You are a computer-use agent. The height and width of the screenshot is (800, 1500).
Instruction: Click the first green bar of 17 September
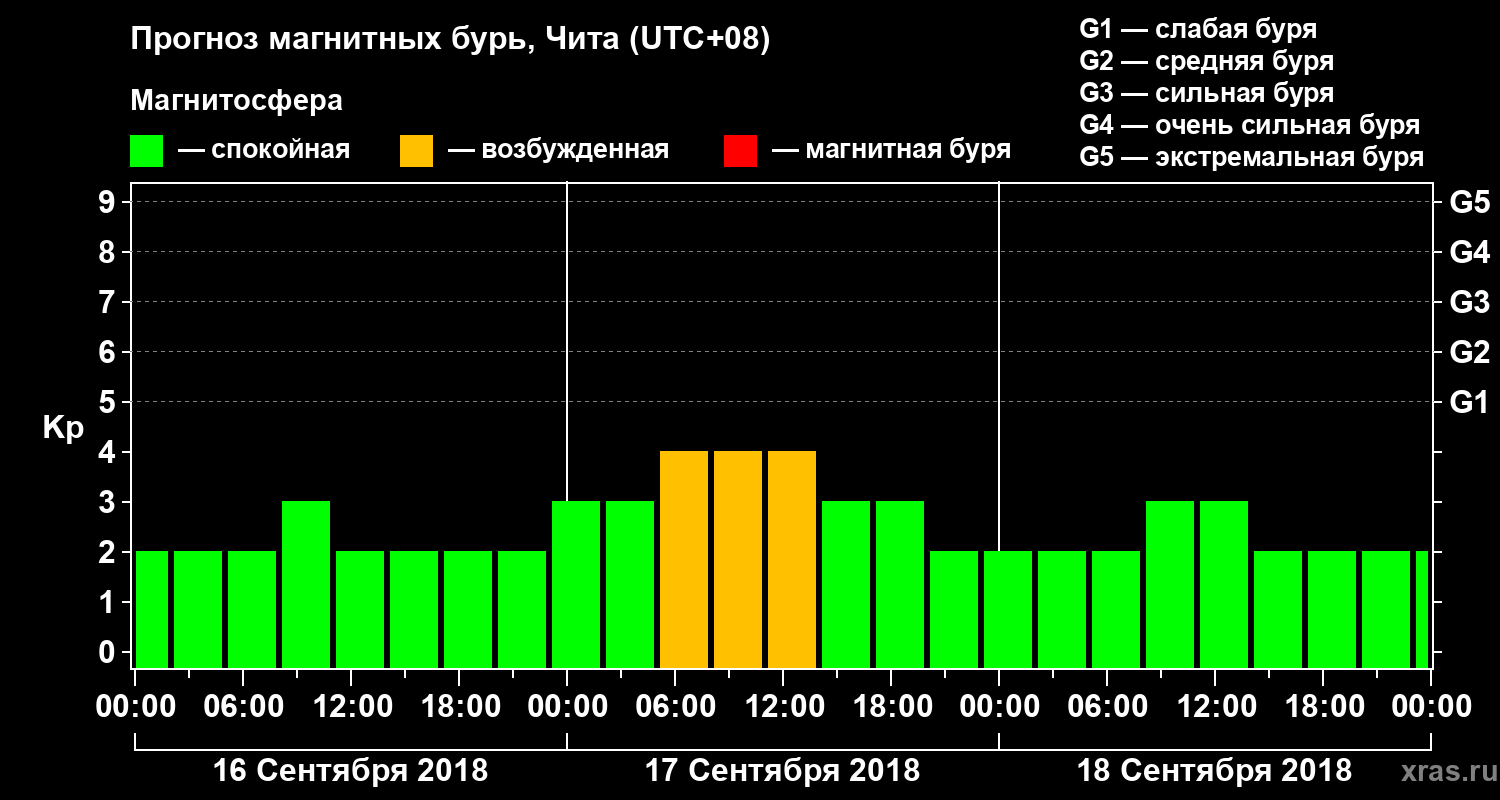click(576, 585)
